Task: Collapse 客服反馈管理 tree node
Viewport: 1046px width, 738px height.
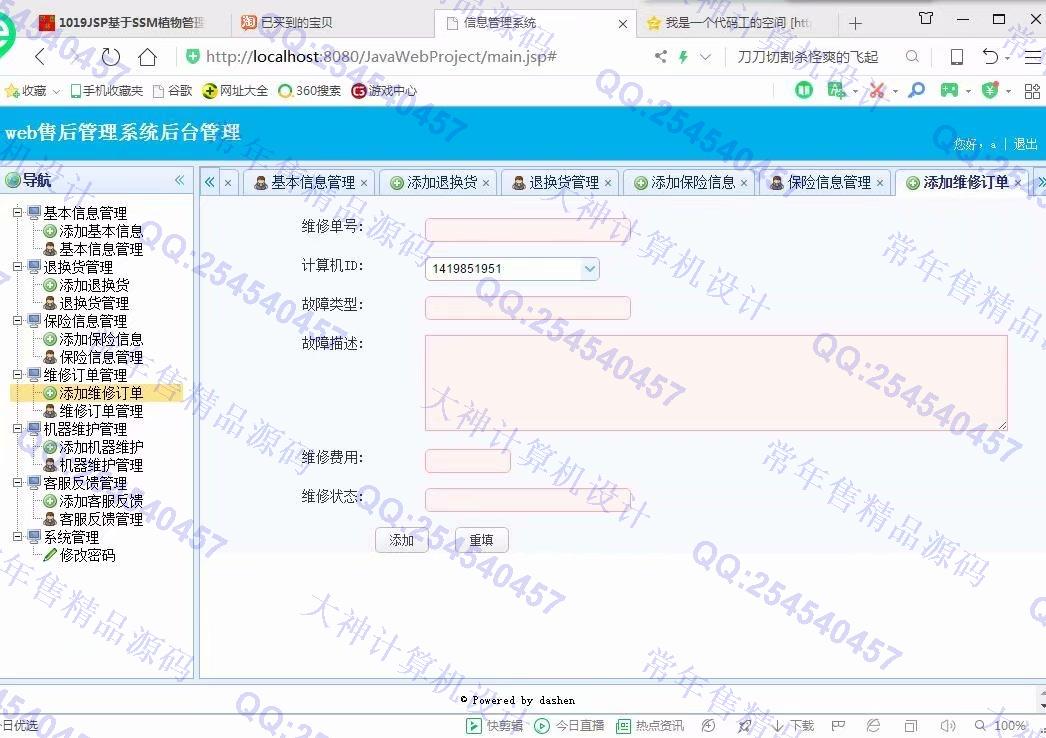Action: pyautogui.click(x=18, y=483)
